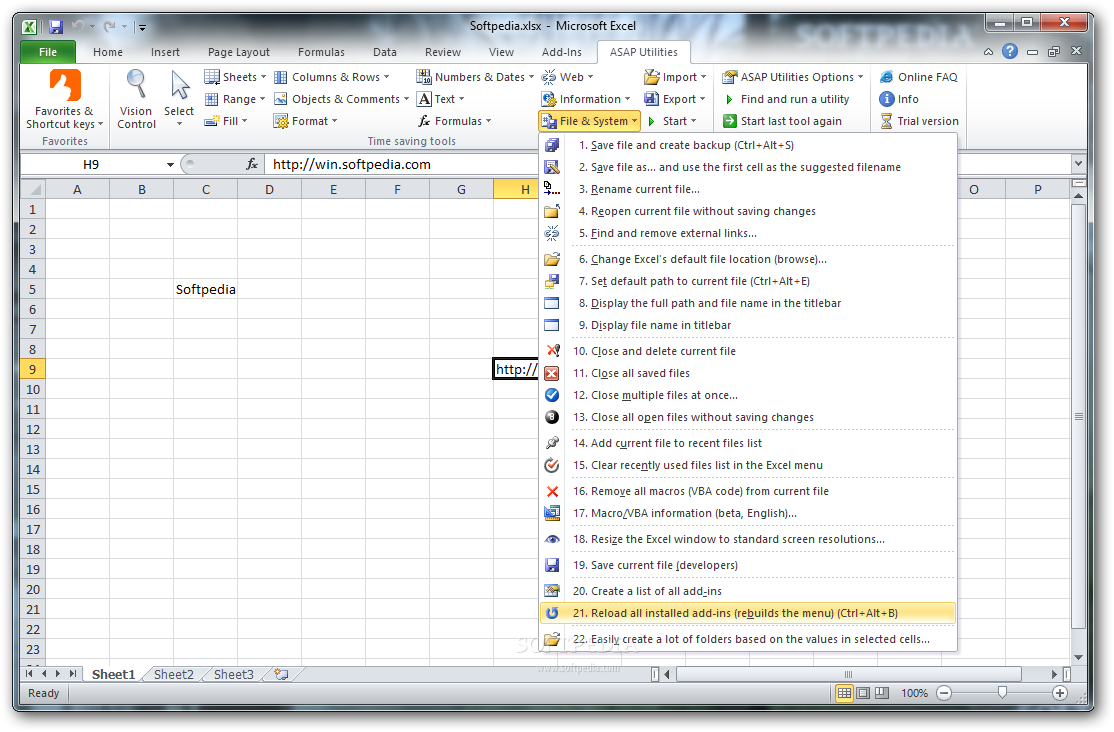Click the red X Remove all macros icon

click(x=552, y=491)
